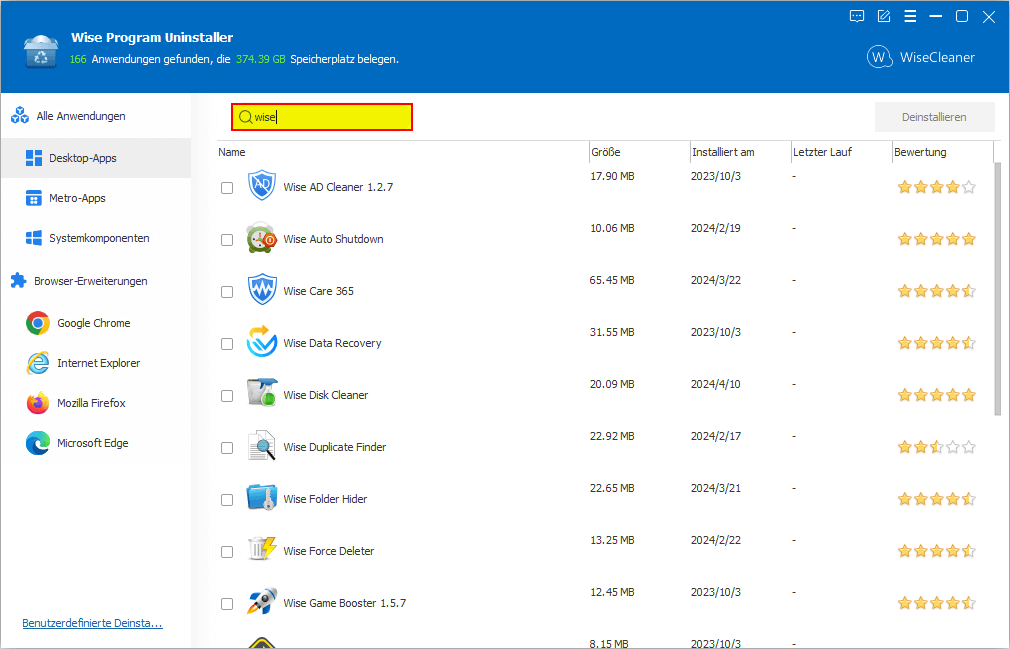Image resolution: width=1010 pixels, height=649 pixels.
Task: Click the Browser-Erweiterungen puzzle icon
Action: click(x=19, y=281)
